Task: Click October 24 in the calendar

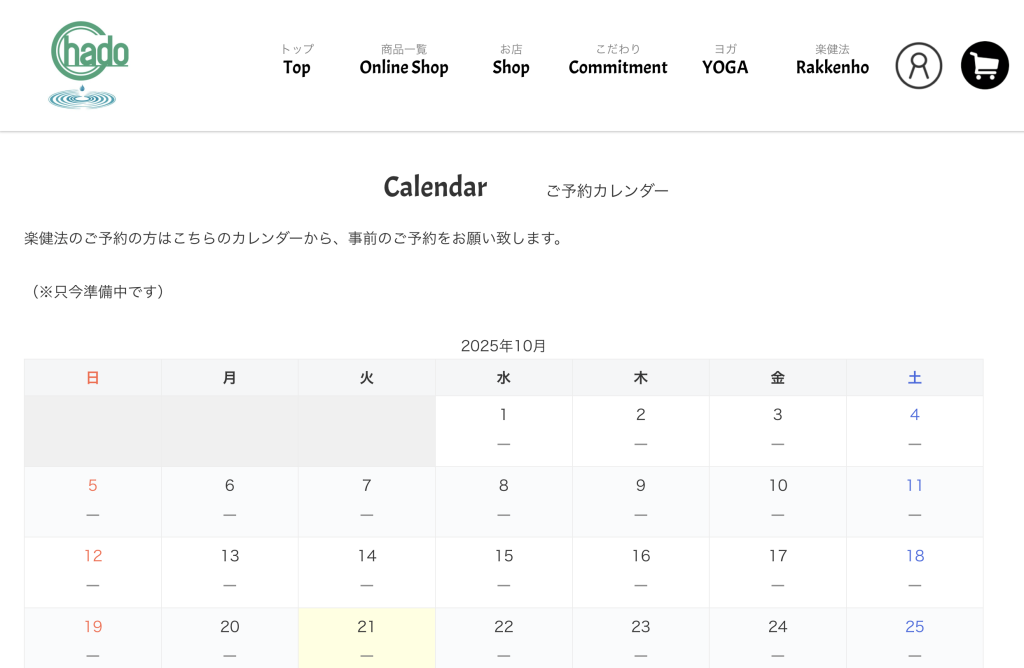Action: click(x=777, y=637)
